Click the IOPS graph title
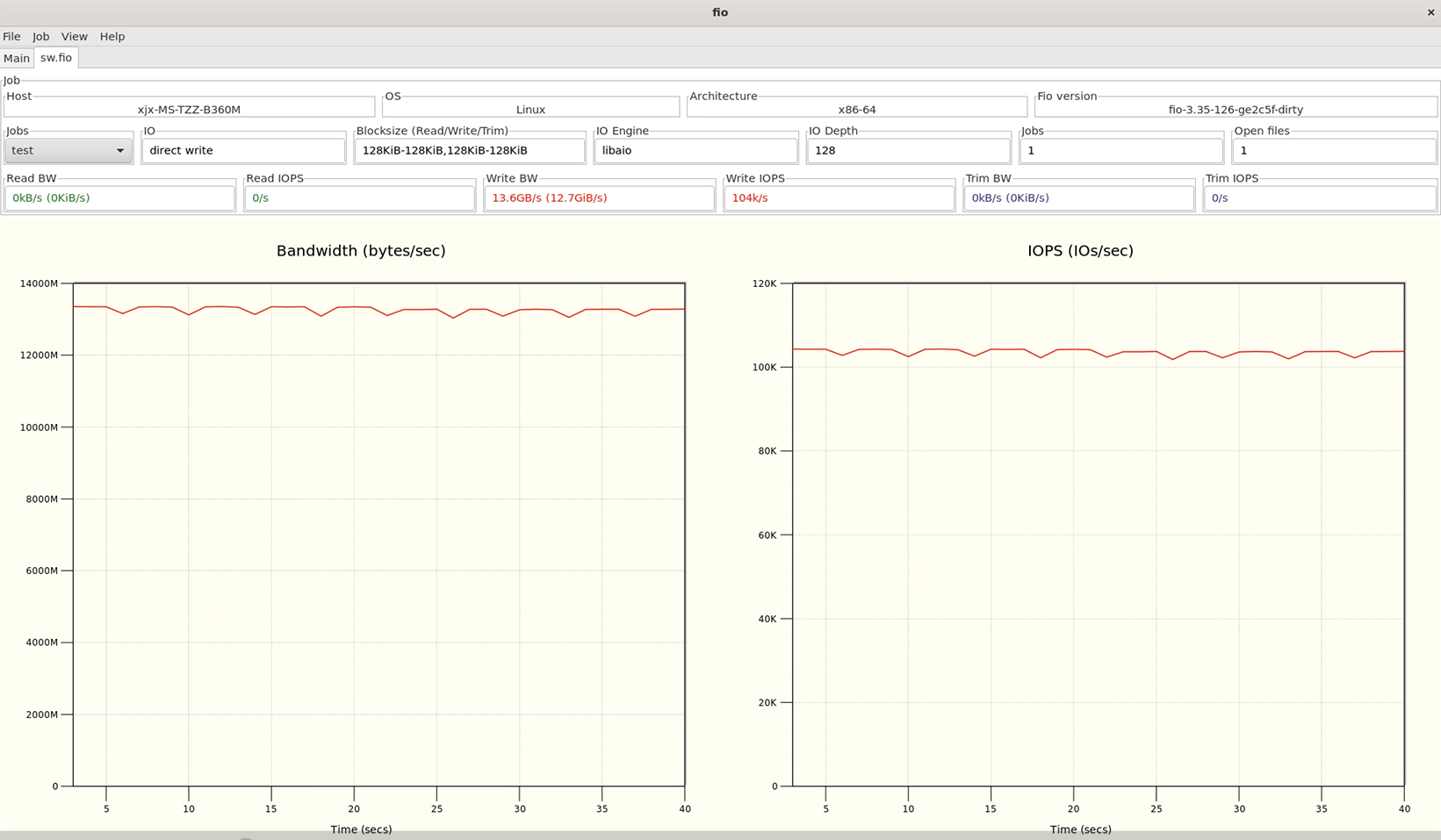 [x=1080, y=251]
